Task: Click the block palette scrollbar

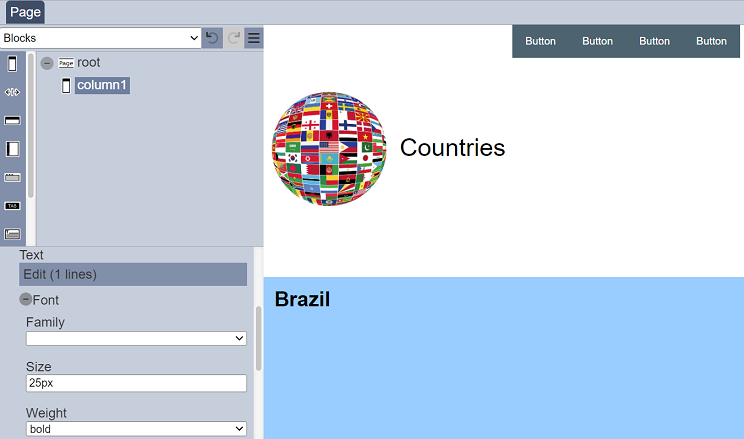Action: pos(31,126)
